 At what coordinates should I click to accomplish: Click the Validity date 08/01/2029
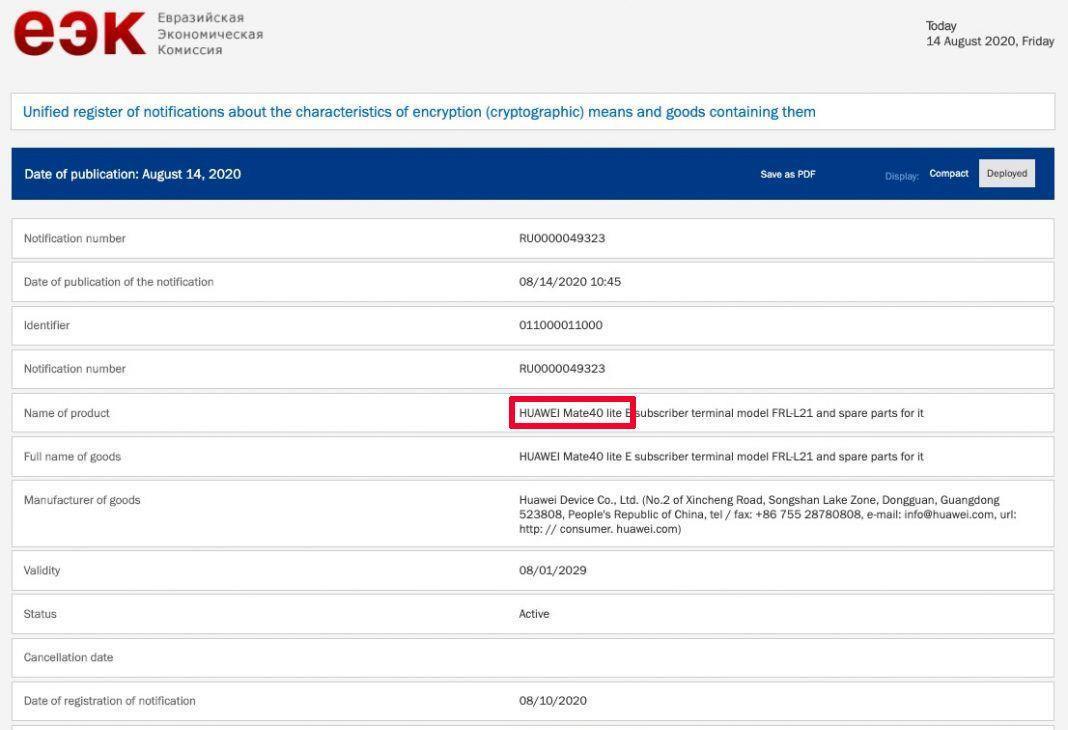[x=552, y=570]
